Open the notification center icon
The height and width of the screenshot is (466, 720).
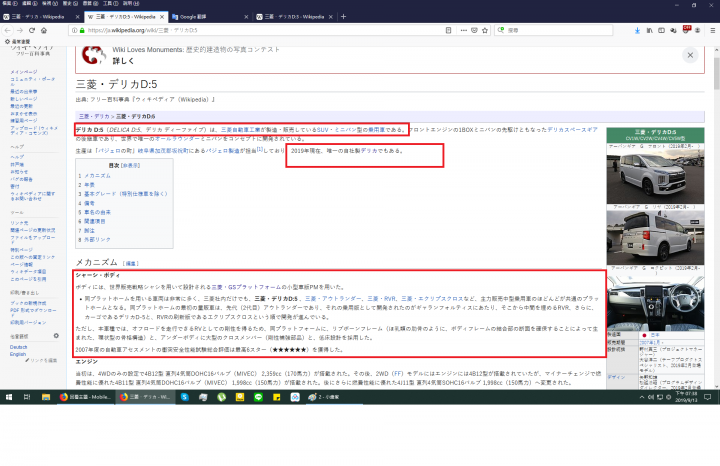[x=708, y=397]
